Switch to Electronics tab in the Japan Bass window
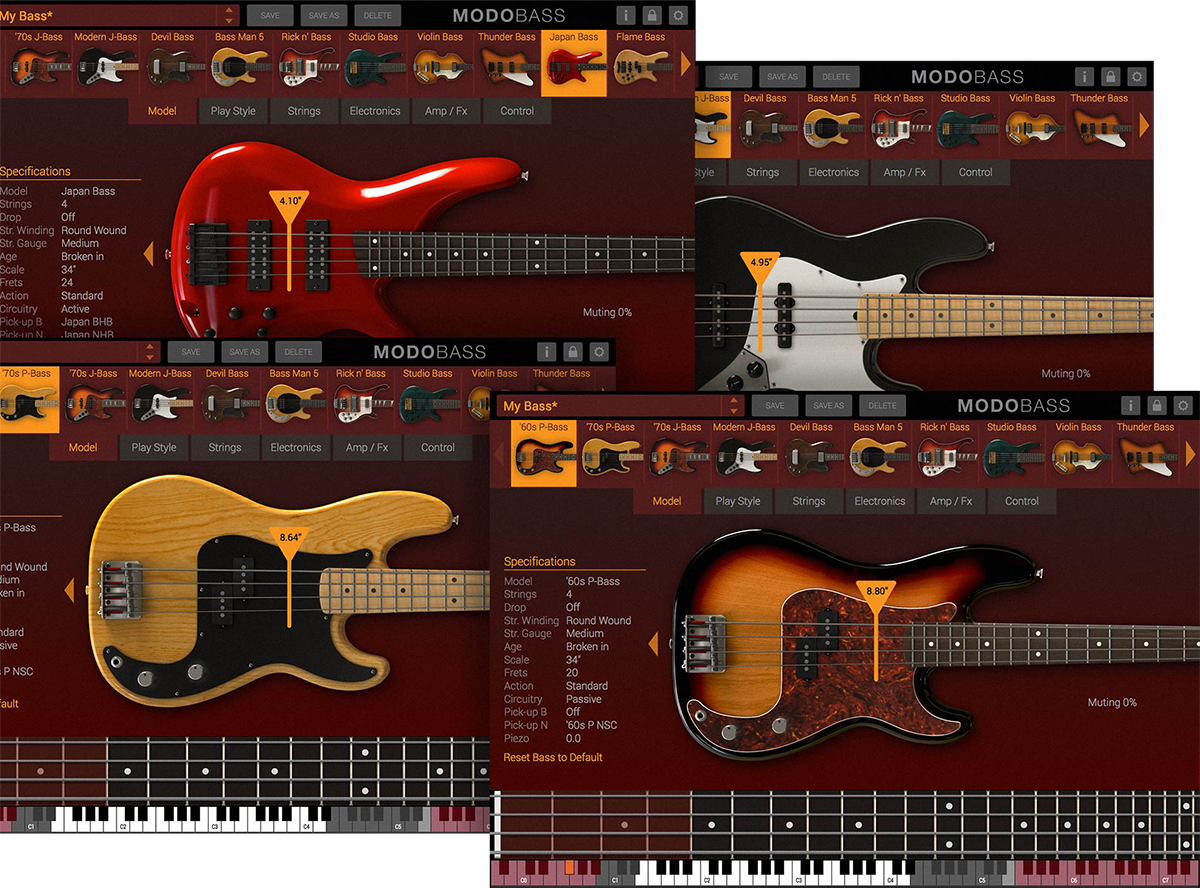This screenshot has height=888, width=1200. point(375,111)
